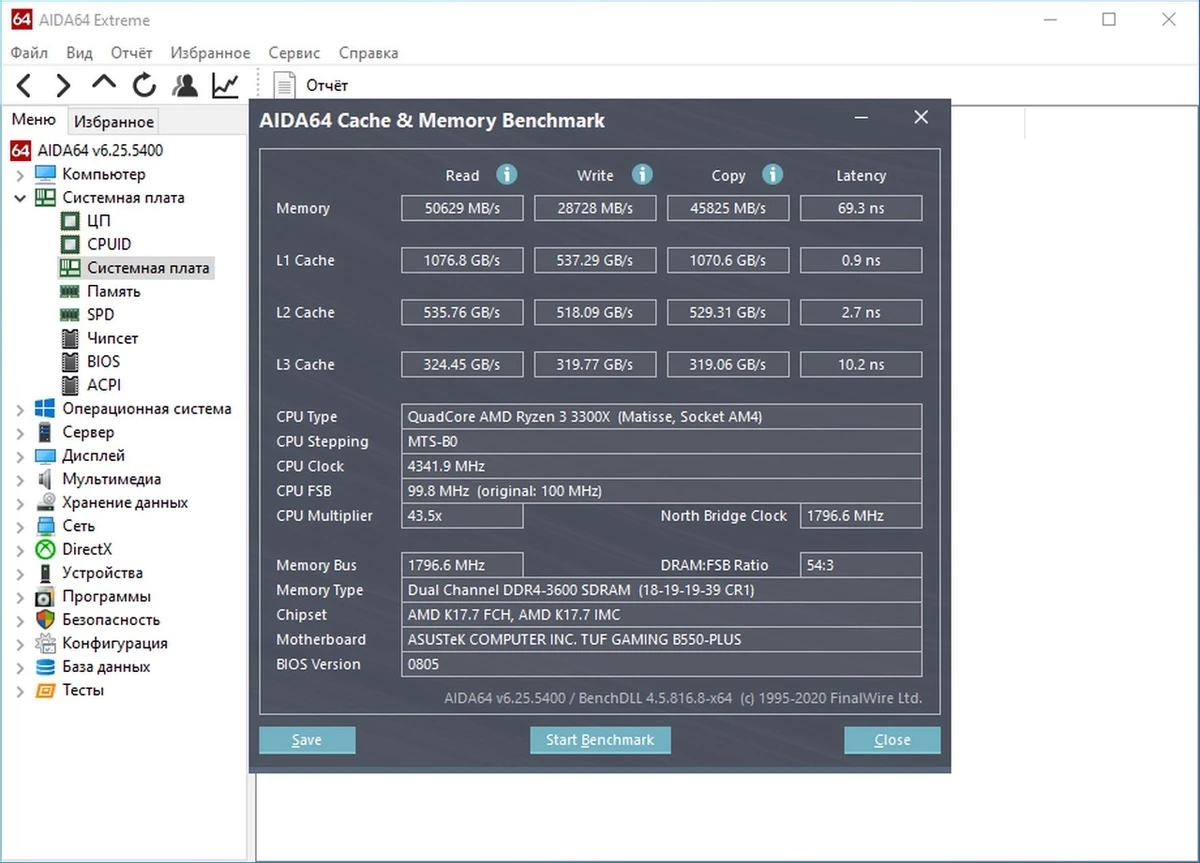Click the Close button in benchmark dialog
Viewport: 1200px width, 863px height.
pos(892,740)
